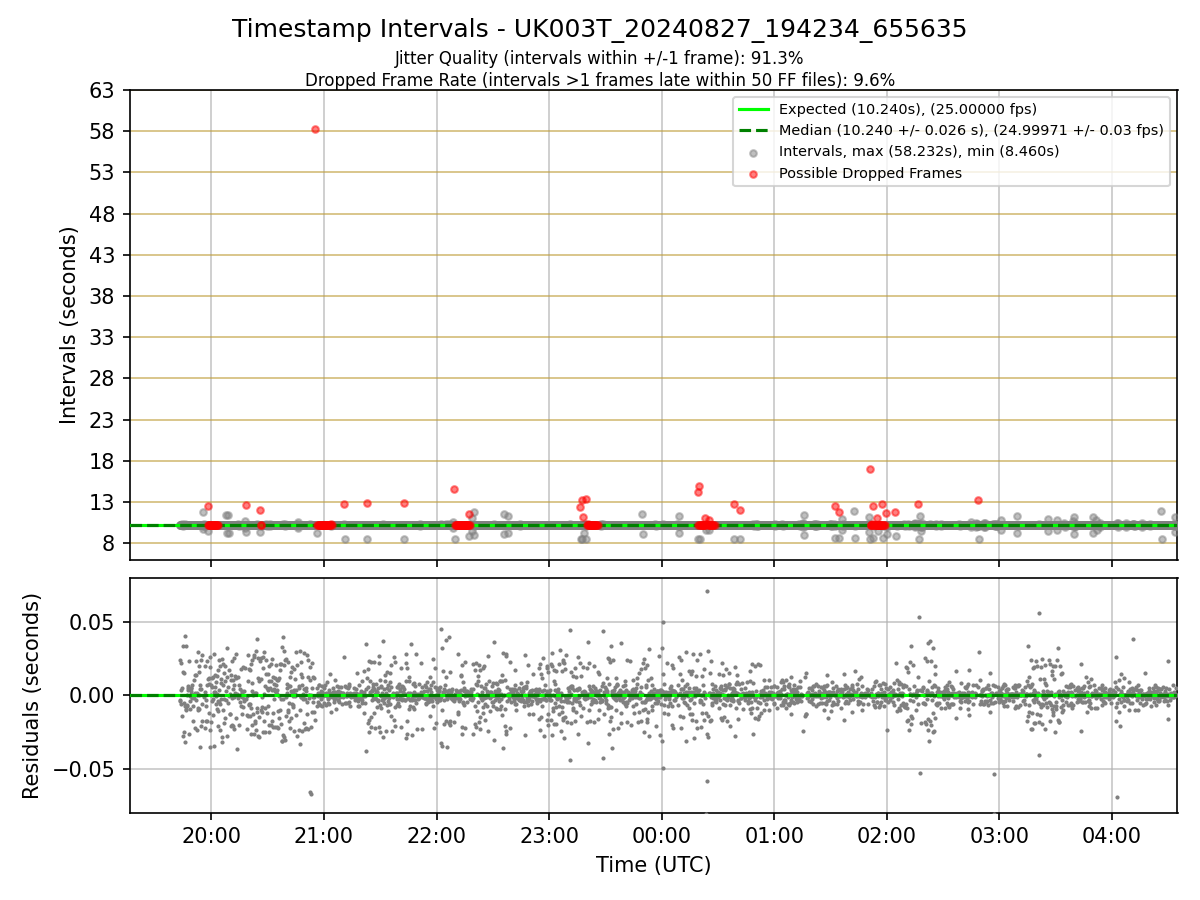Click the 02:00 x-axis tick label
The height and width of the screenshot is (900, 1200).
887,835
